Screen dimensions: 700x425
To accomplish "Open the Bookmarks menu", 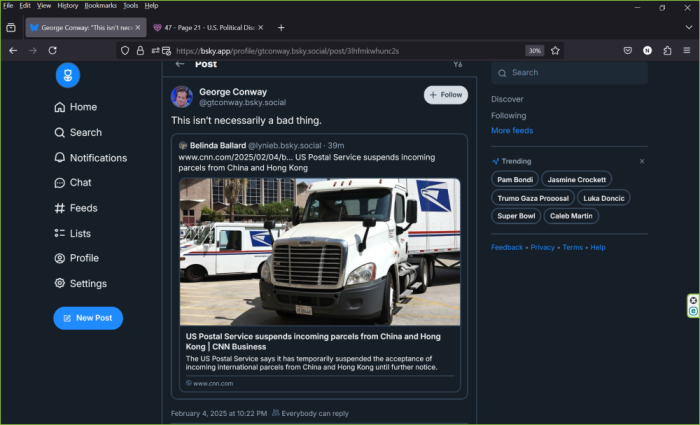I will [x=100, y=6].
